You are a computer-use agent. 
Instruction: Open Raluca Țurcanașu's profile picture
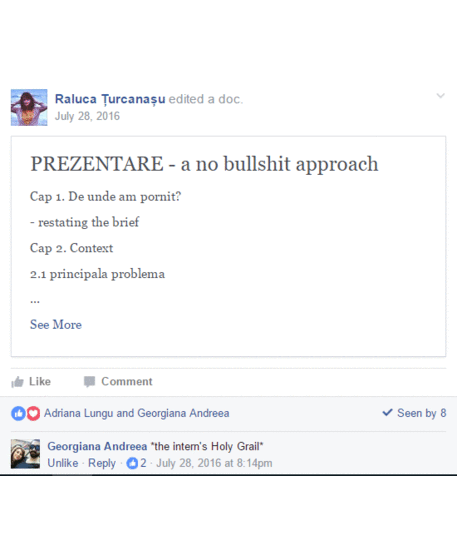point(29,107)
